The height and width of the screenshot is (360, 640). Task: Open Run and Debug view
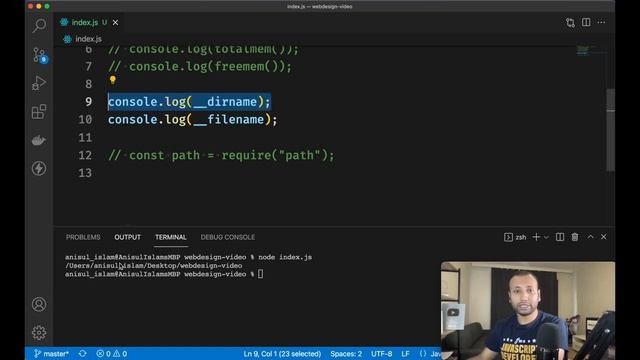click(39, 83)
